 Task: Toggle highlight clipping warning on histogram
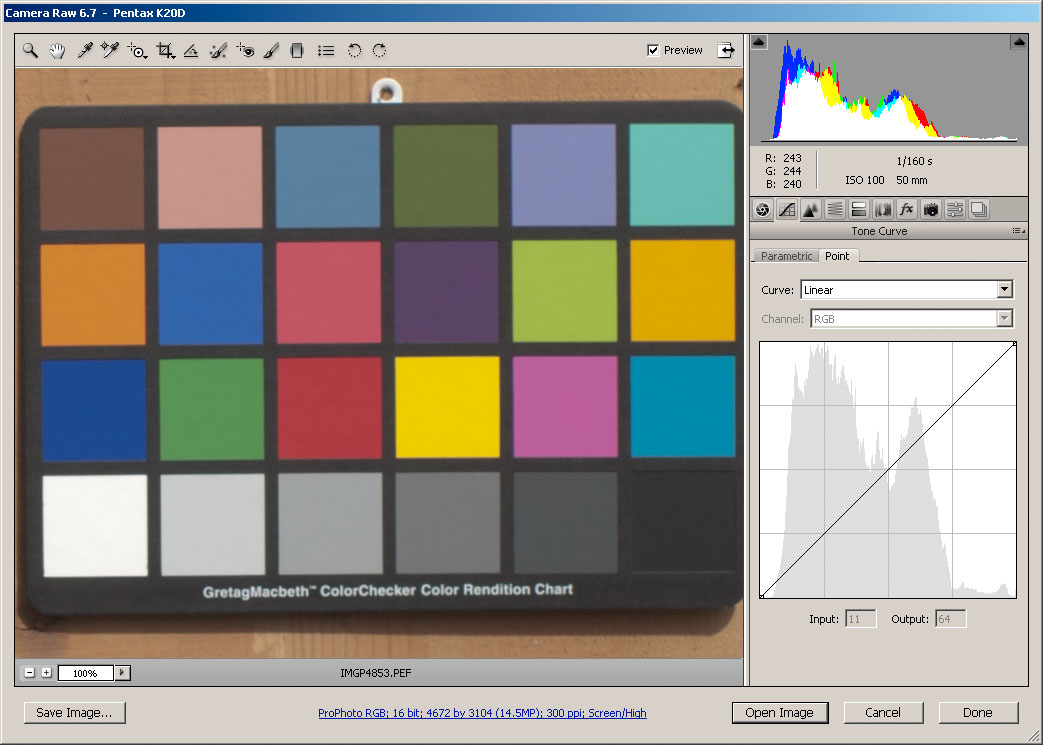pos(1018,43)
